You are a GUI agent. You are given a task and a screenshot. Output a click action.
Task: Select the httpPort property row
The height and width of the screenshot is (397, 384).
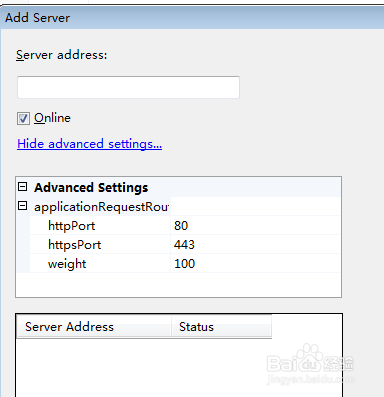(x=185, y=226)
